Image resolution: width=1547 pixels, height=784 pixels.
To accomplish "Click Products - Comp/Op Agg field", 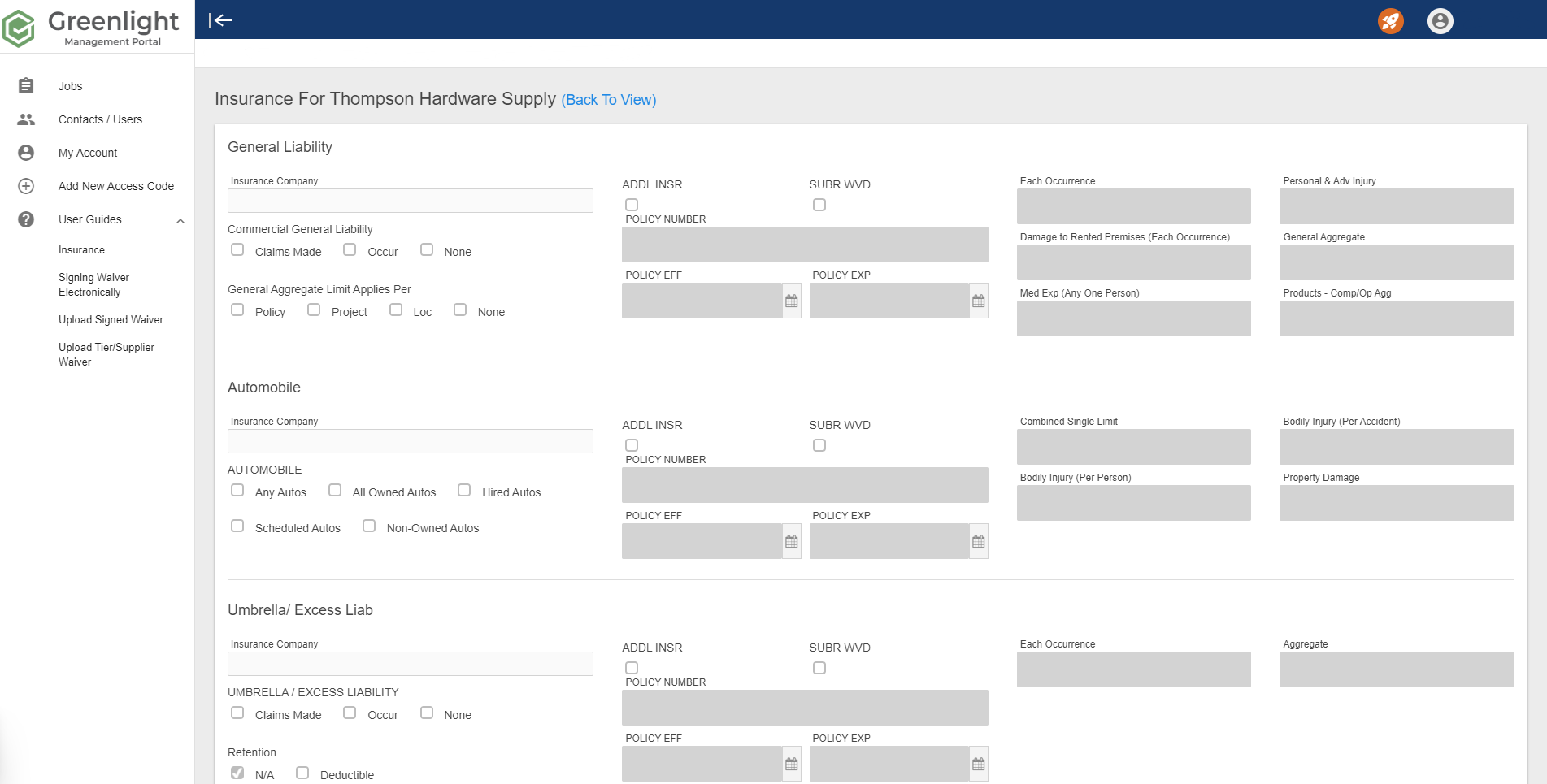I will pos(1397,318).
